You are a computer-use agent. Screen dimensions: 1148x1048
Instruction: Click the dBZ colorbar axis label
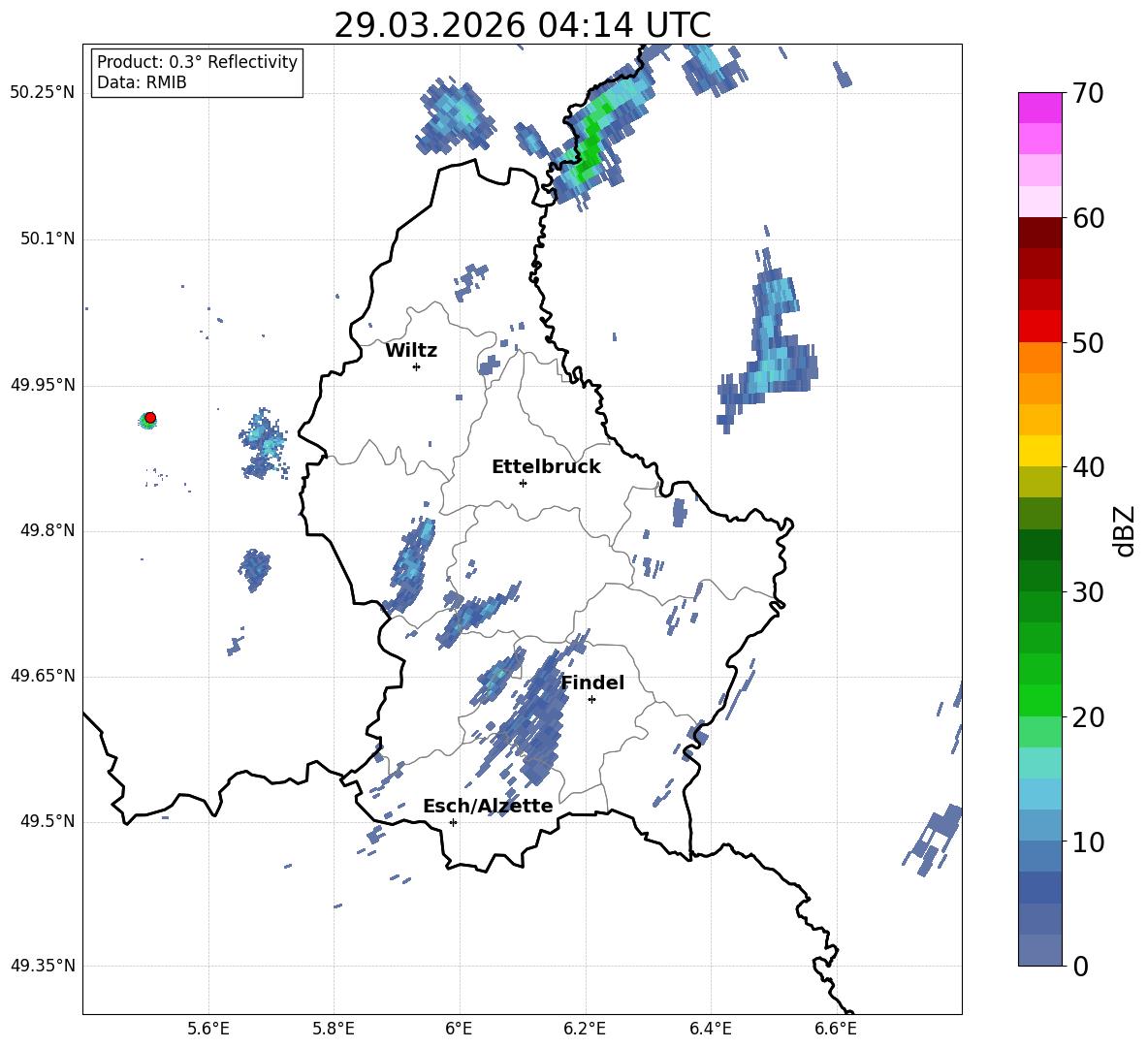(1125, 530)
